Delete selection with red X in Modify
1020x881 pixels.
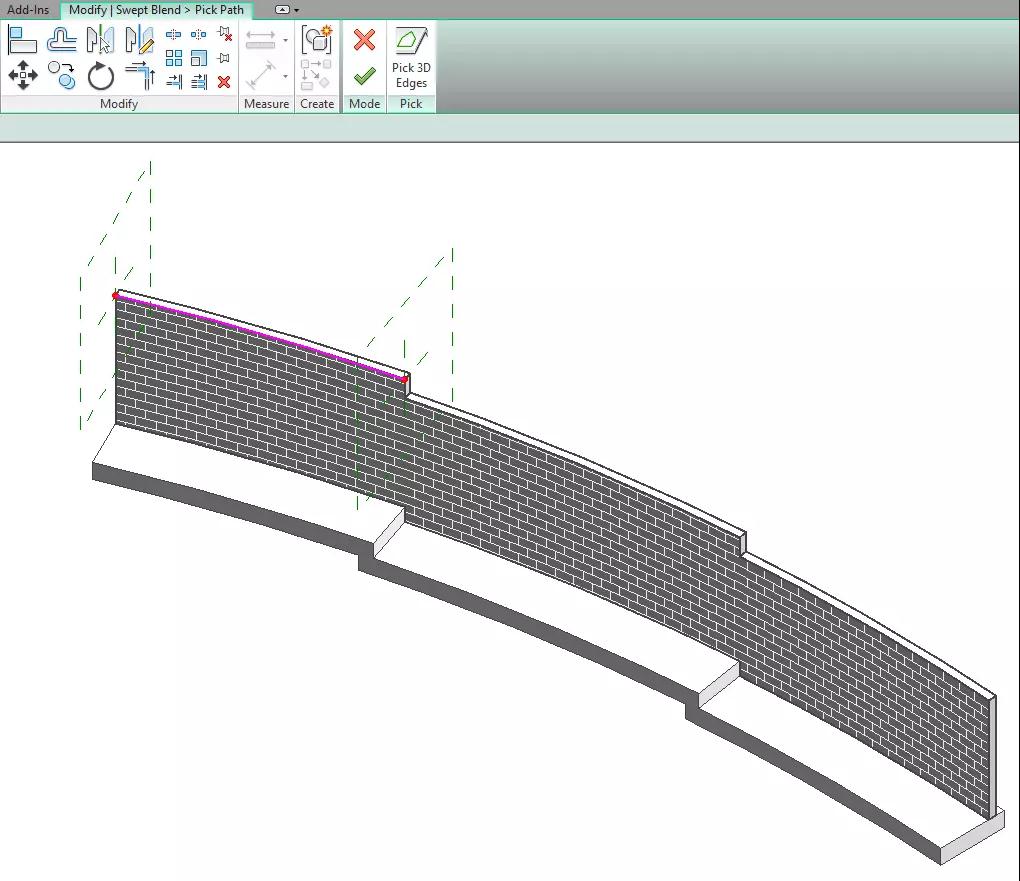(x=224, y=82)
